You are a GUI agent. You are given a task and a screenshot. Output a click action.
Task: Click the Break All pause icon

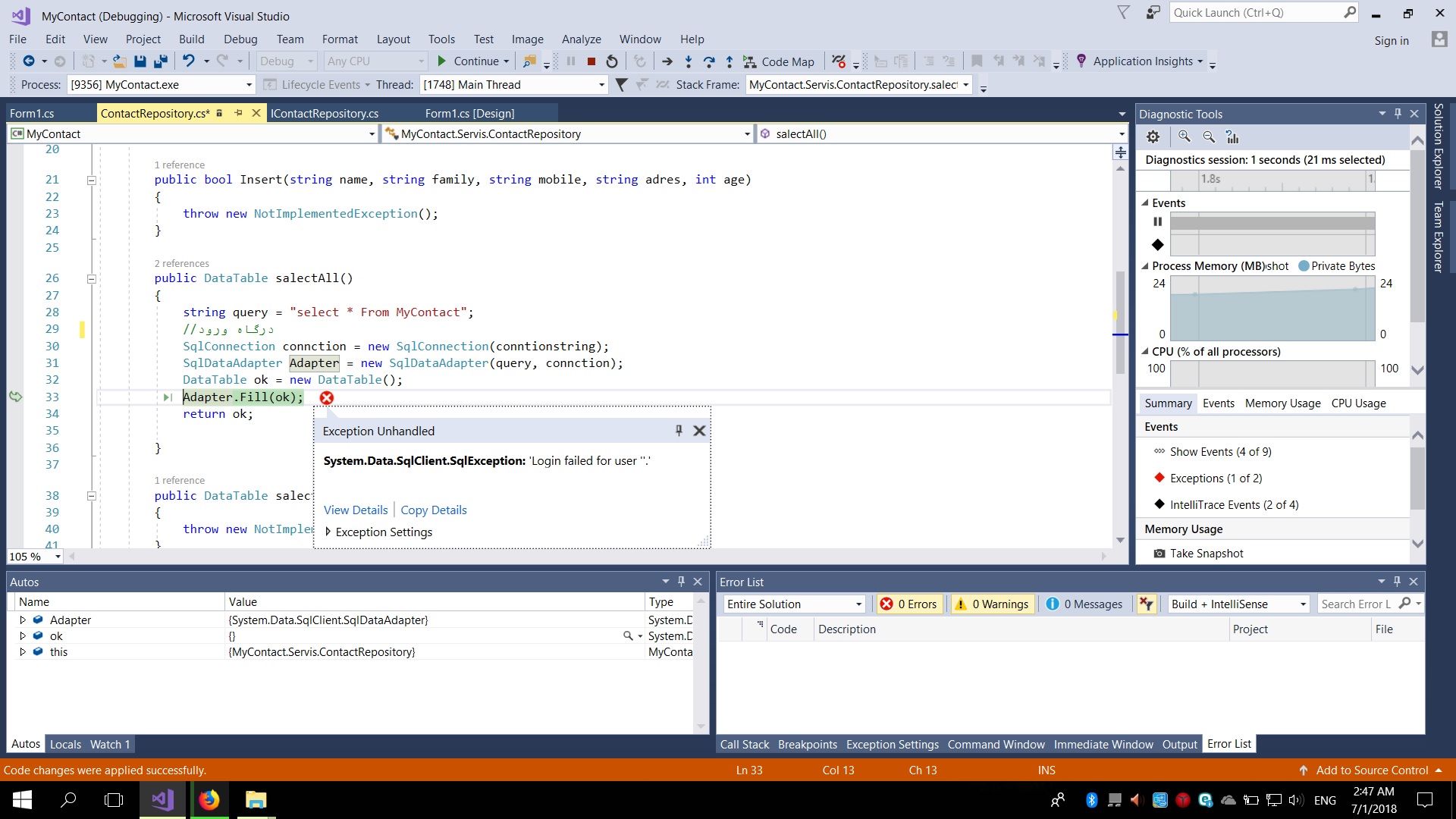pyautogui.click(x=571, y=61)
